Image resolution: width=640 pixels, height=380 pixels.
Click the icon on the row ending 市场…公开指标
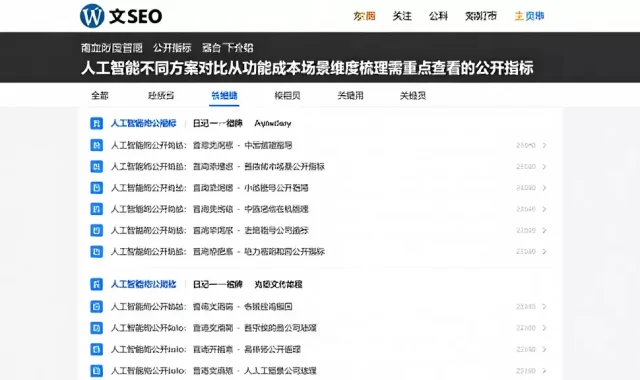click(x=96, y=167)
